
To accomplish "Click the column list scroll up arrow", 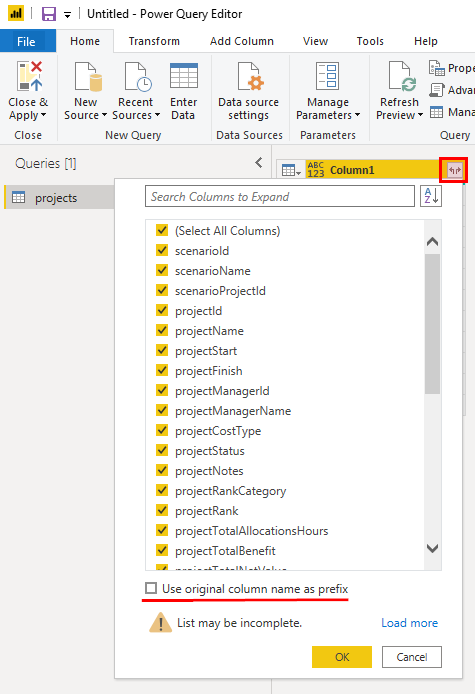I will coord(433,241).
